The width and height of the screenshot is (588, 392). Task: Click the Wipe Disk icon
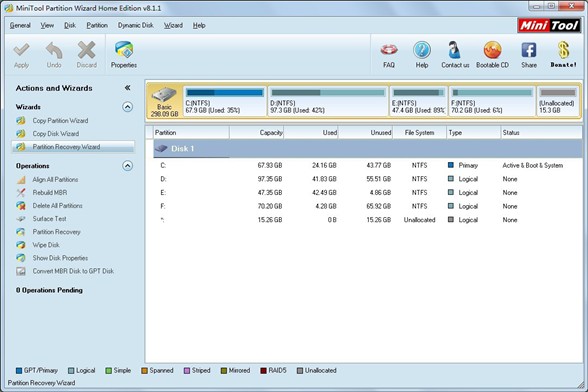click(x=21, y=245)
